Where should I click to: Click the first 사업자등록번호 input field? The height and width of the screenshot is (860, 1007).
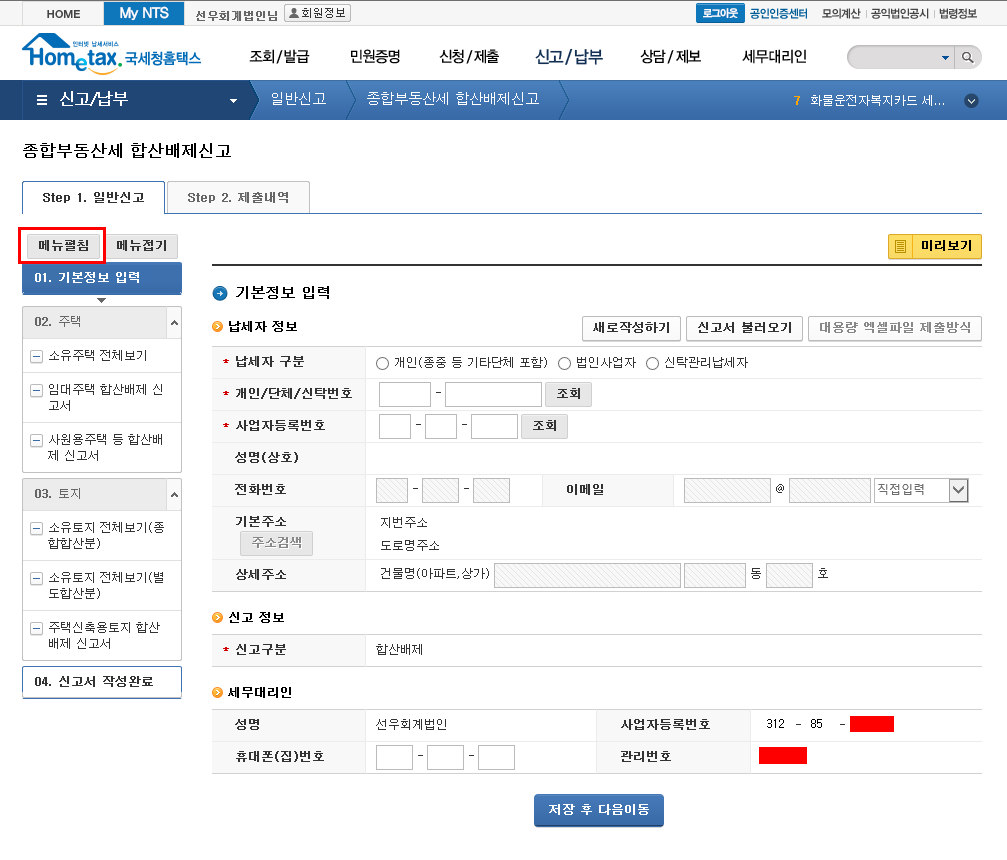coord(395,426)
